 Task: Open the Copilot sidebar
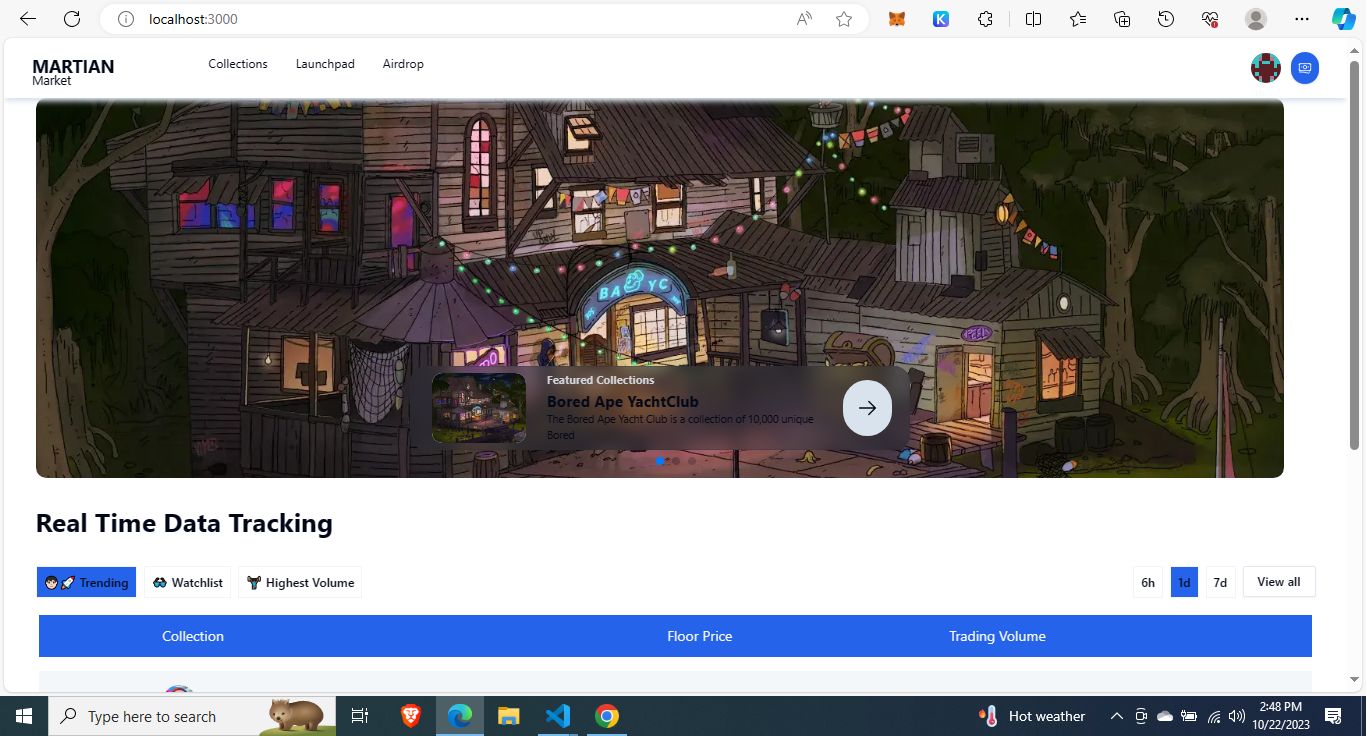pyautogui.click(x=1343, y=19)
